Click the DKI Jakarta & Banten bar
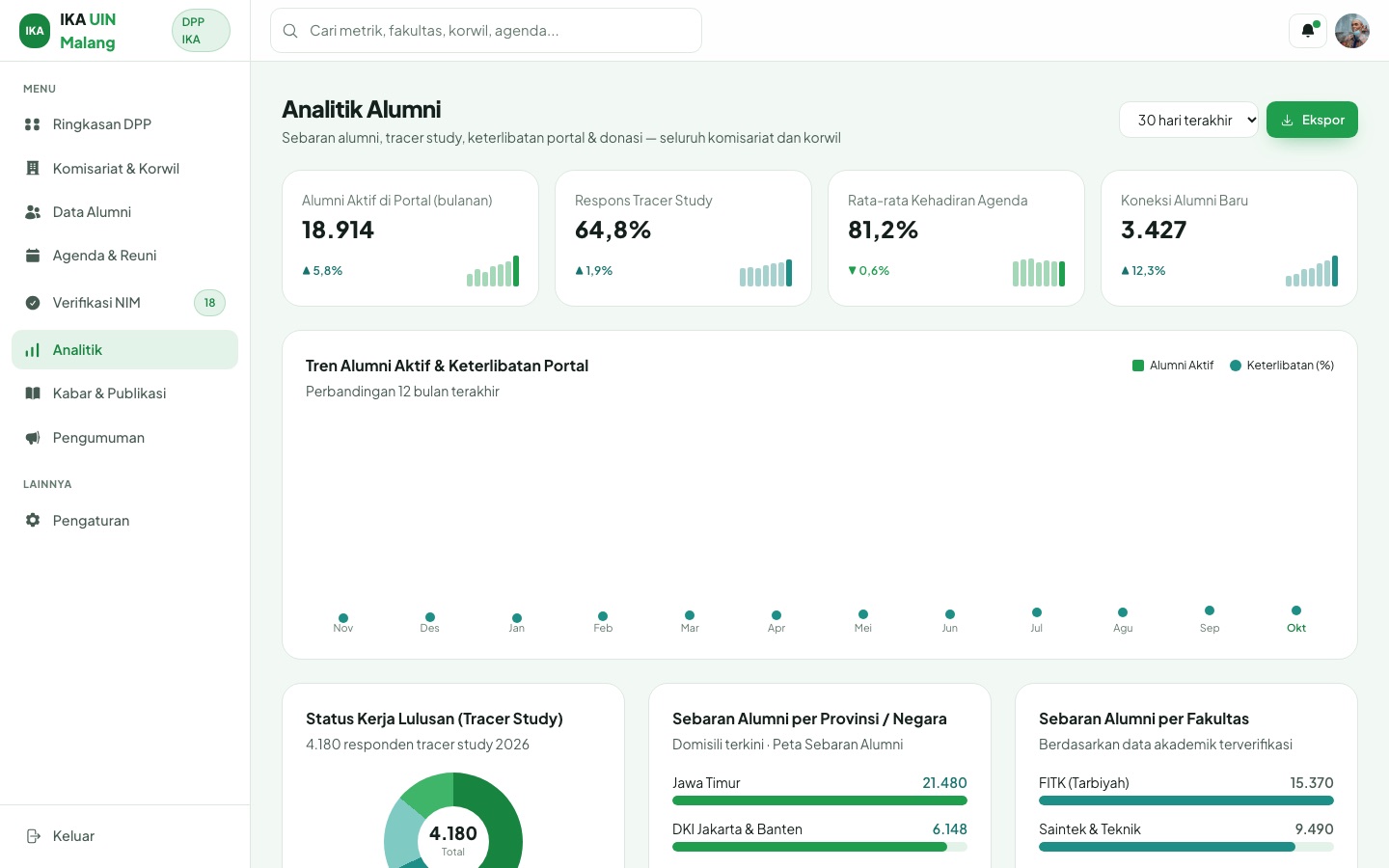1389x868 pixels. click(820, 847)
